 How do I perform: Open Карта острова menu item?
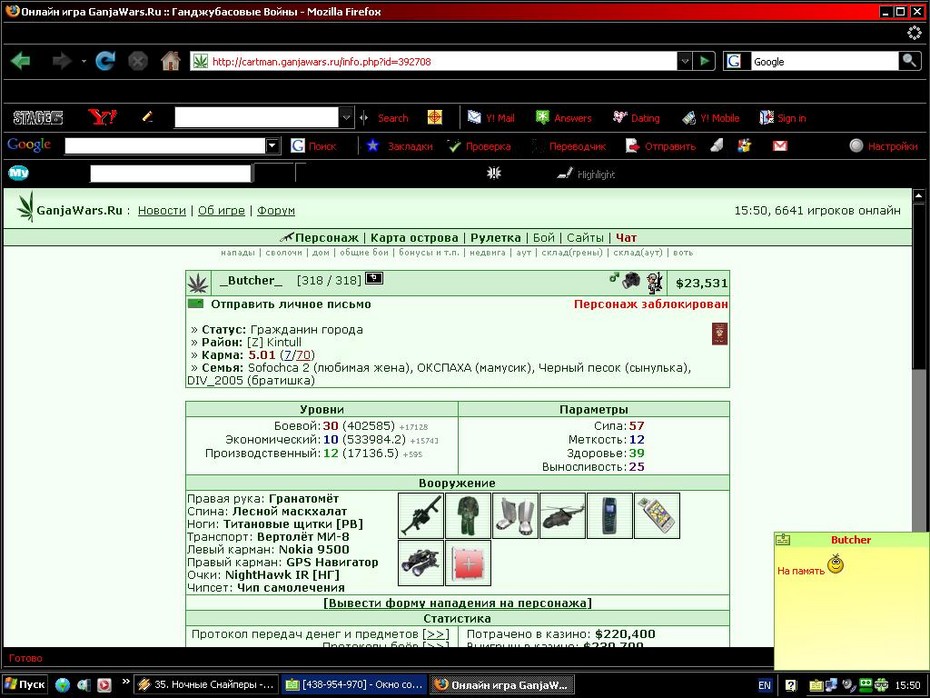(415, 238)
